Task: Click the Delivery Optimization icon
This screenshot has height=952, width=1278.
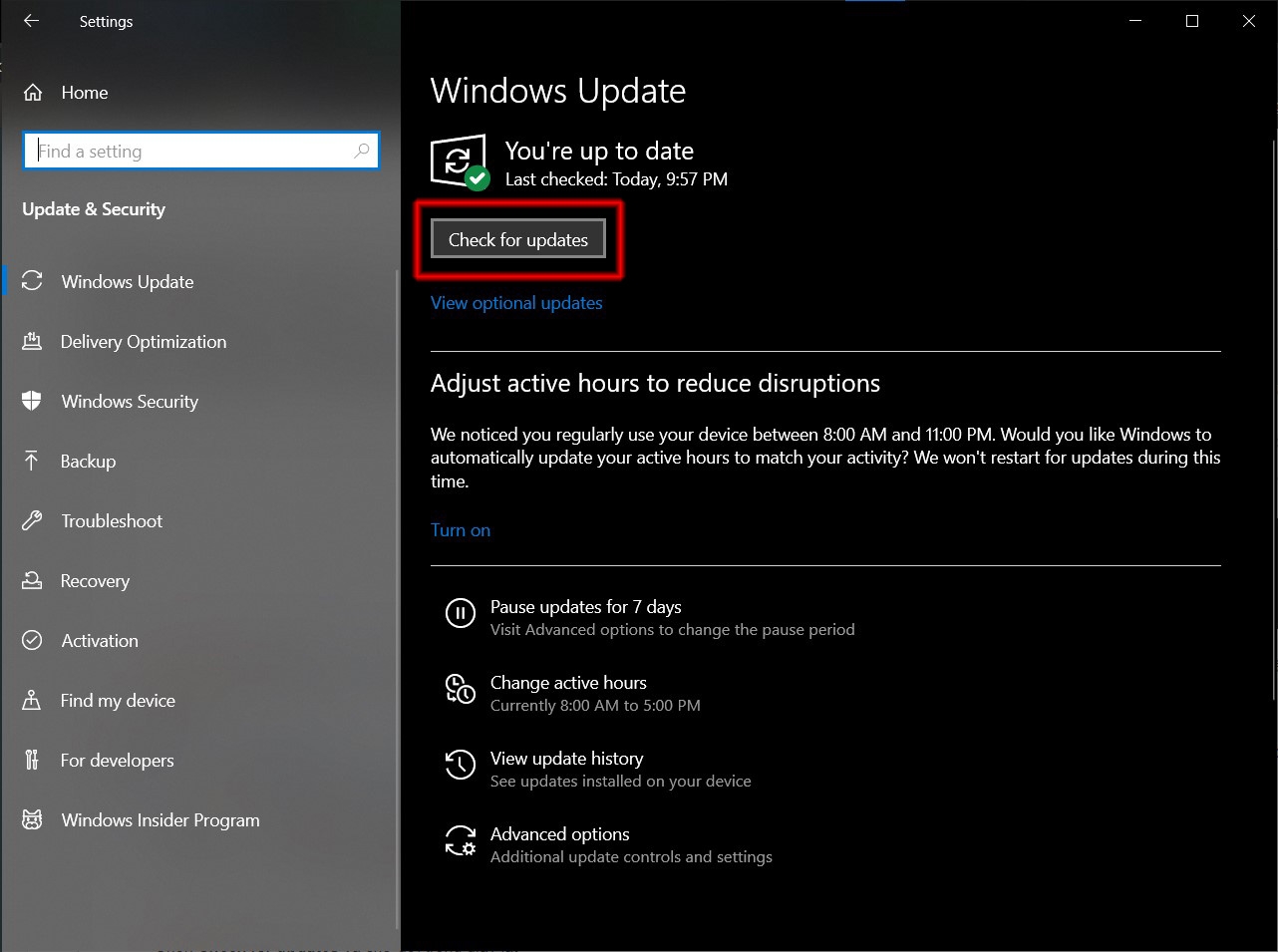Action: tap(32, 341)
